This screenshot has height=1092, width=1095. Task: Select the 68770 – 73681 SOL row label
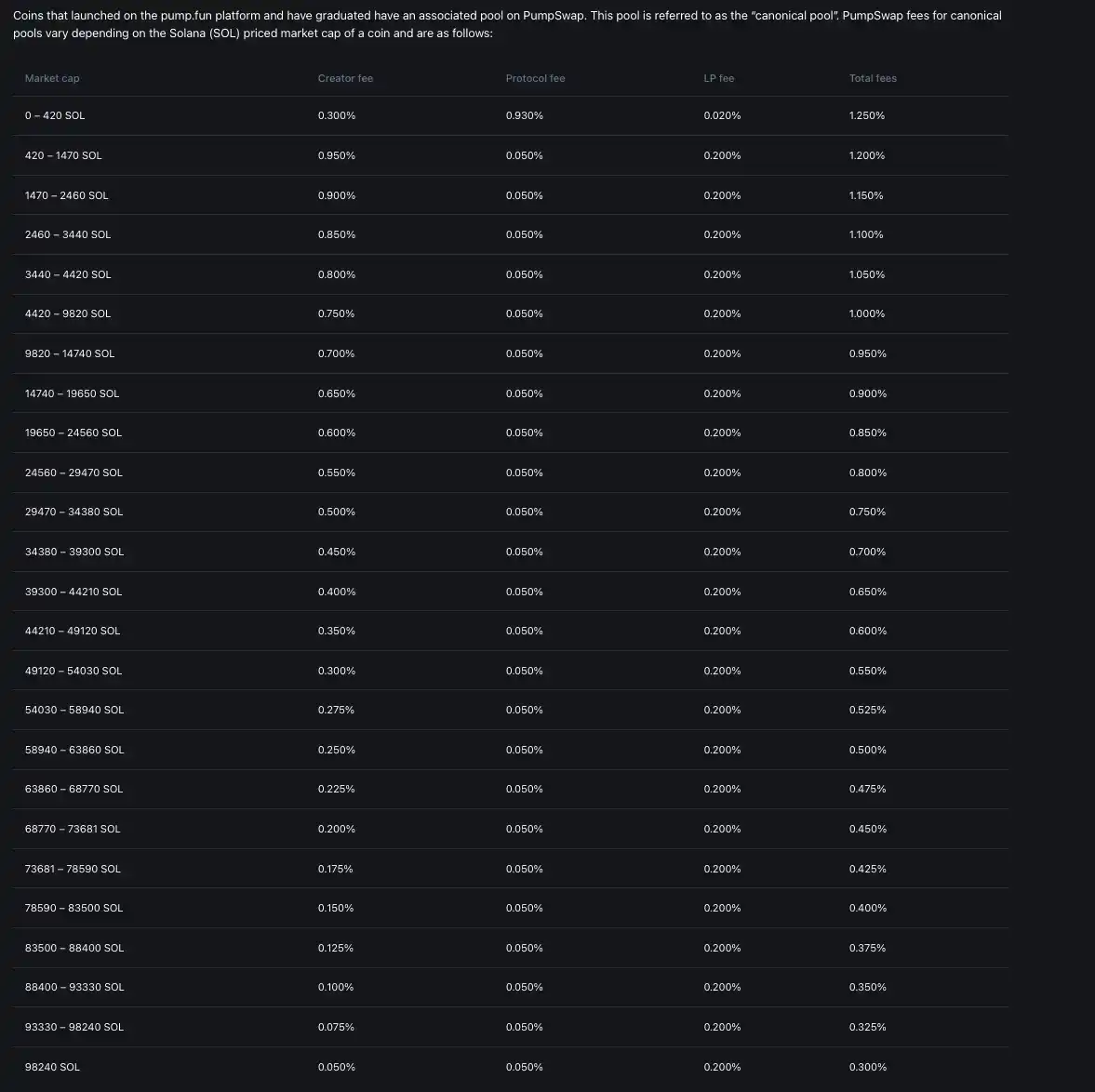point(73,829)
